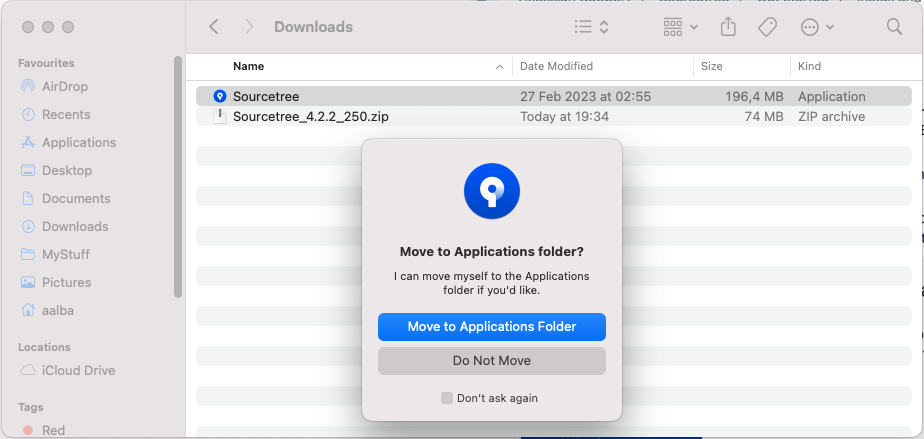Open Desktop in sidebar
924x439 pixels.
67,170
